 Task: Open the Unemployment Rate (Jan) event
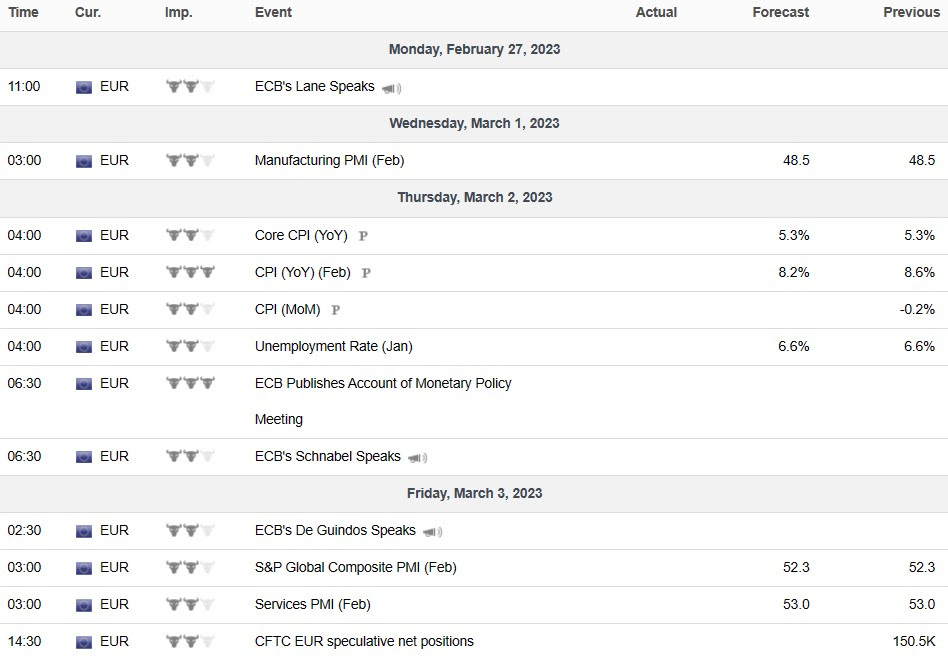point(333,346)
